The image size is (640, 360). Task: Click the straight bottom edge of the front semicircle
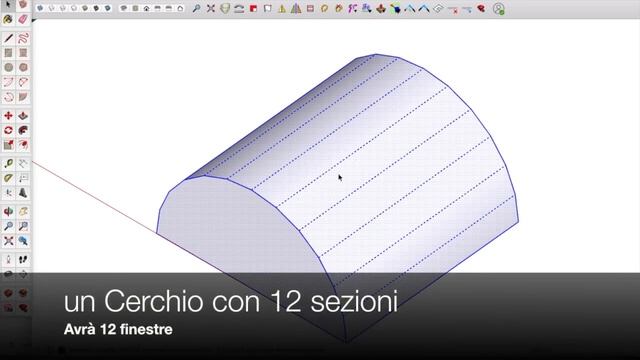coord(251,288)
